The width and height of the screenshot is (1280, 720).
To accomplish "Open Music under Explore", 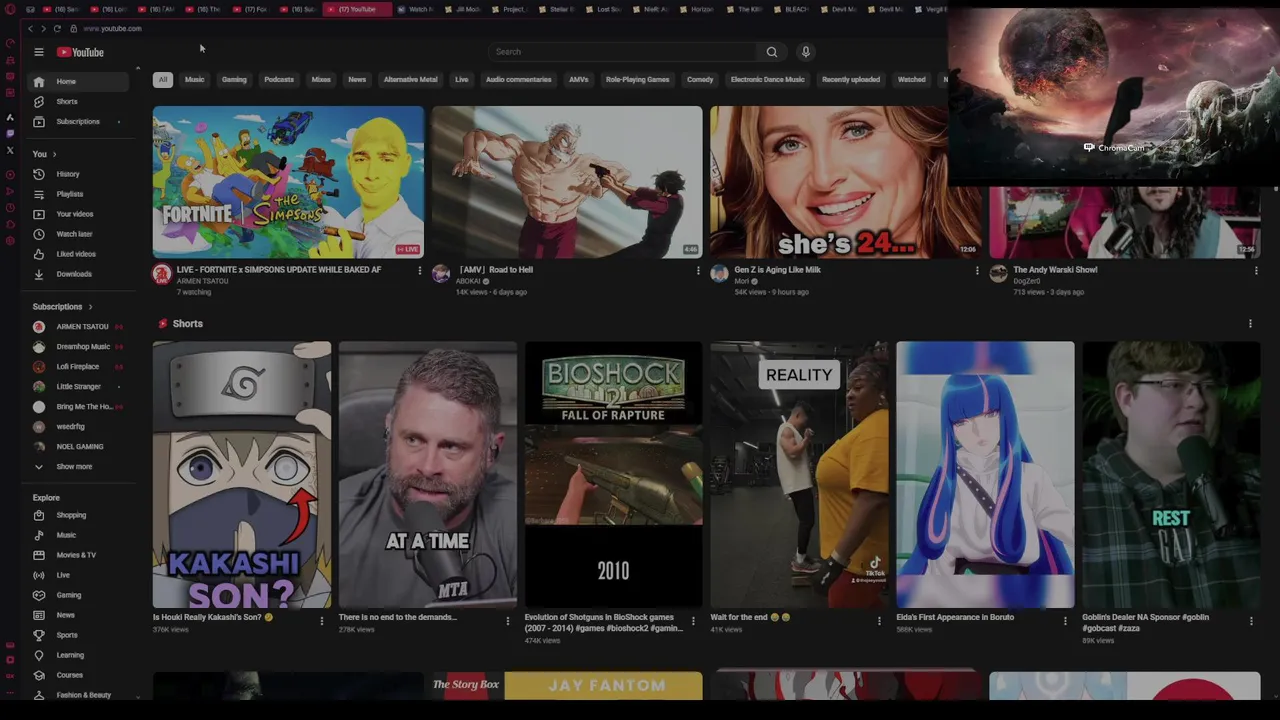I will [78, 535].
